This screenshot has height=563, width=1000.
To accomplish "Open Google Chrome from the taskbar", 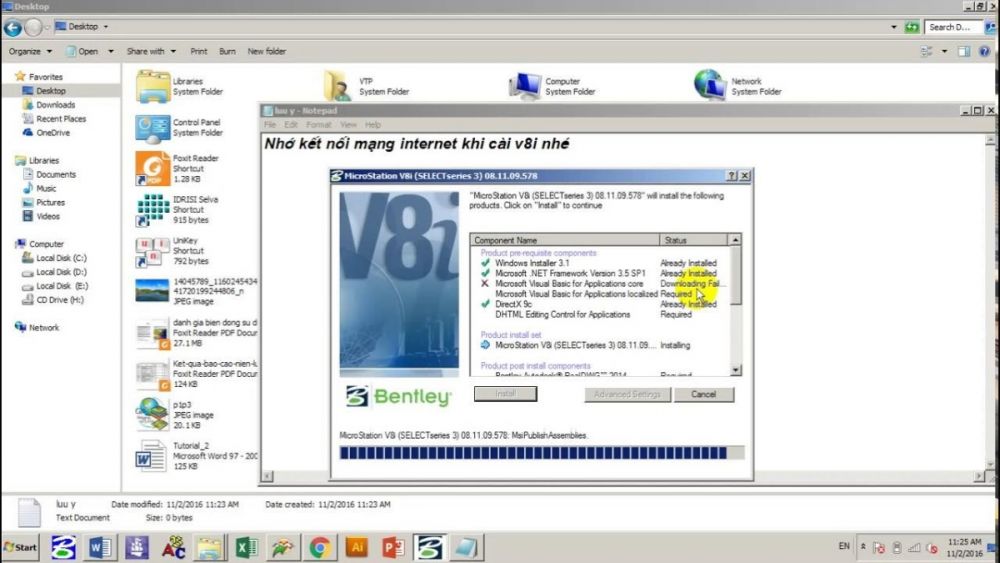I will (320, 547).
